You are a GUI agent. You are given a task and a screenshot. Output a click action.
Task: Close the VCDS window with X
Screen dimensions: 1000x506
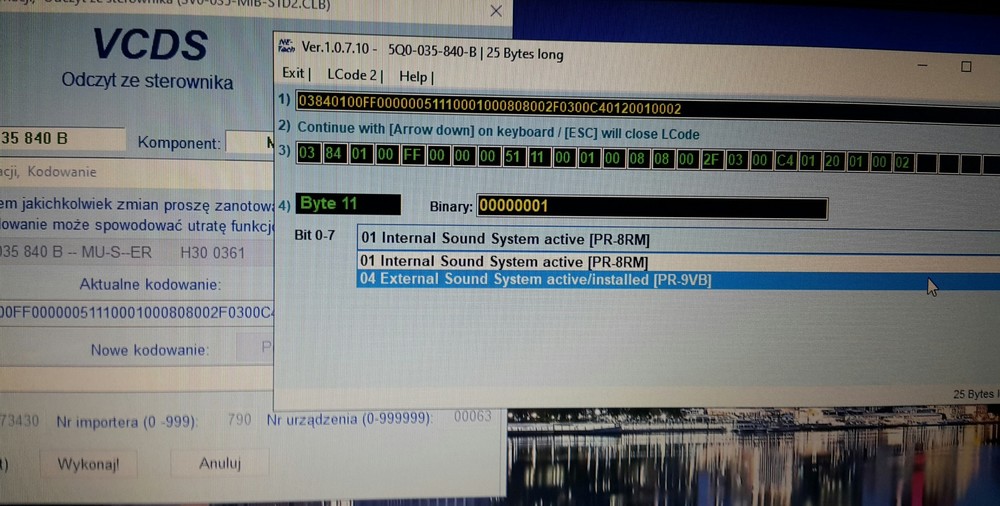click(x=497, y=12)
